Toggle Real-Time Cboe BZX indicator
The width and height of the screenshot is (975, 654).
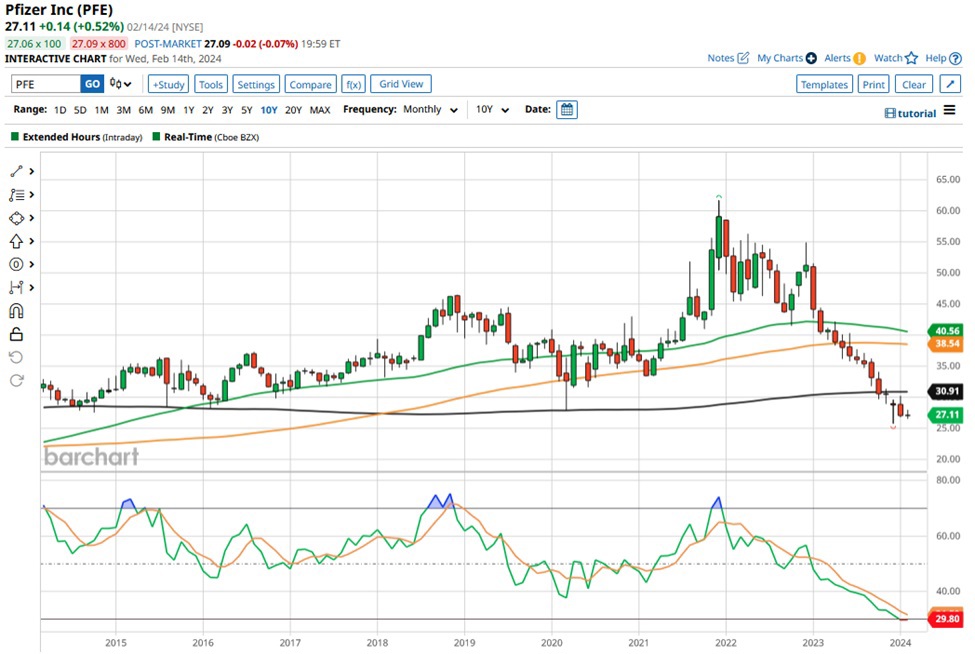click(156, 136)
